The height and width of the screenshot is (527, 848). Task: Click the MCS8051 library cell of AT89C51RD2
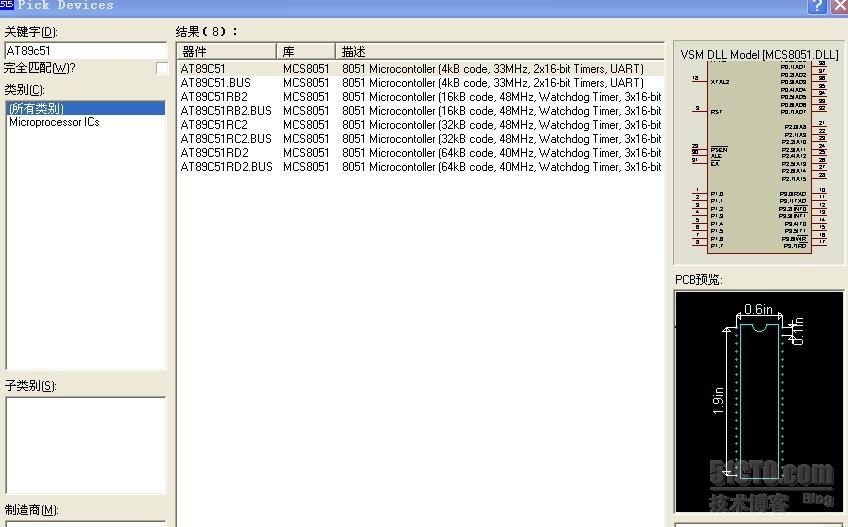tap(306, 153)
